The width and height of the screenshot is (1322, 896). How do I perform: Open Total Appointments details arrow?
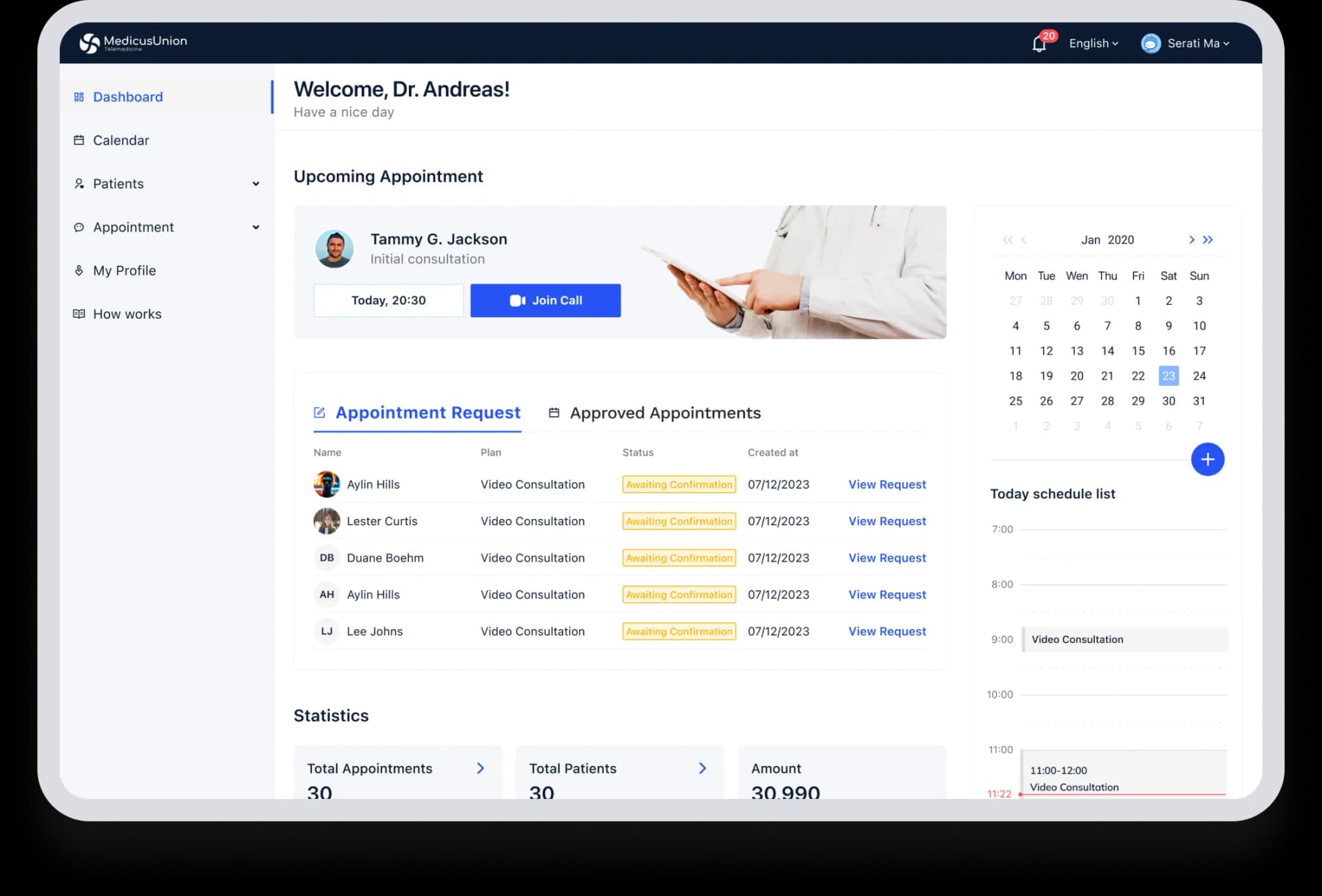(481, 768)
